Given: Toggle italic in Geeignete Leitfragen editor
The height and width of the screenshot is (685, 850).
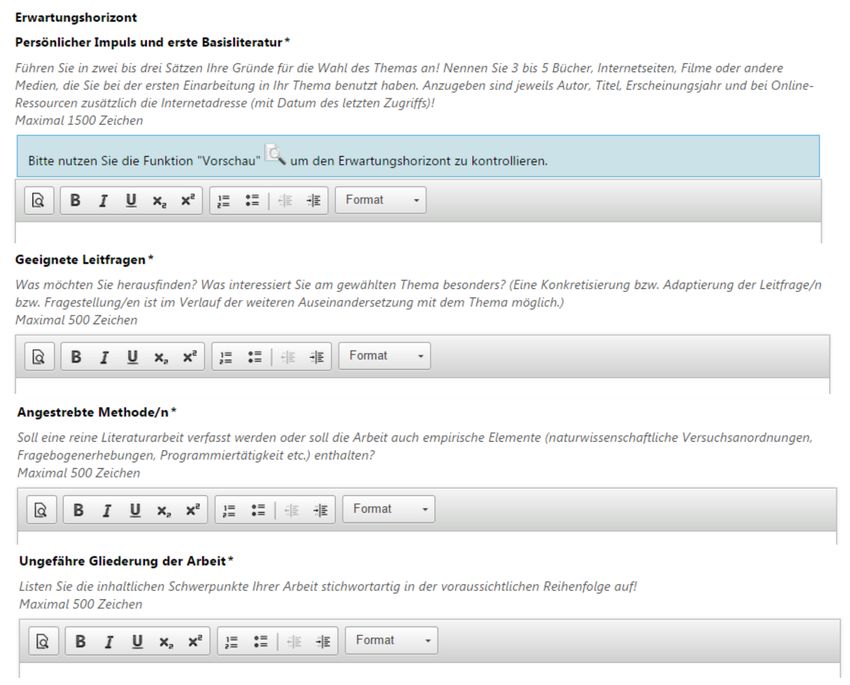Looking at the screenshot, I should coord(104,357).
